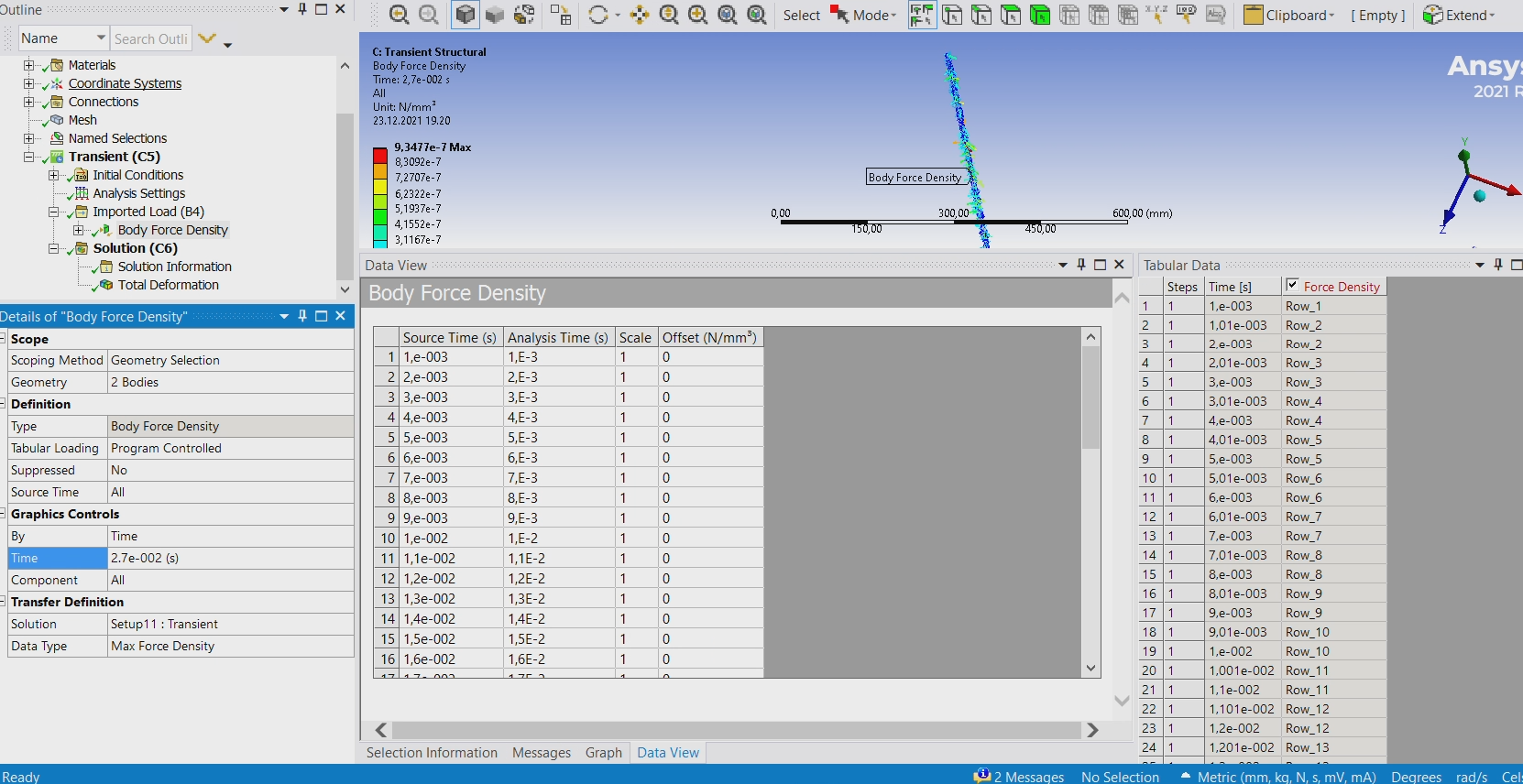Click the Search Outline input field

(x=151, y=38)
